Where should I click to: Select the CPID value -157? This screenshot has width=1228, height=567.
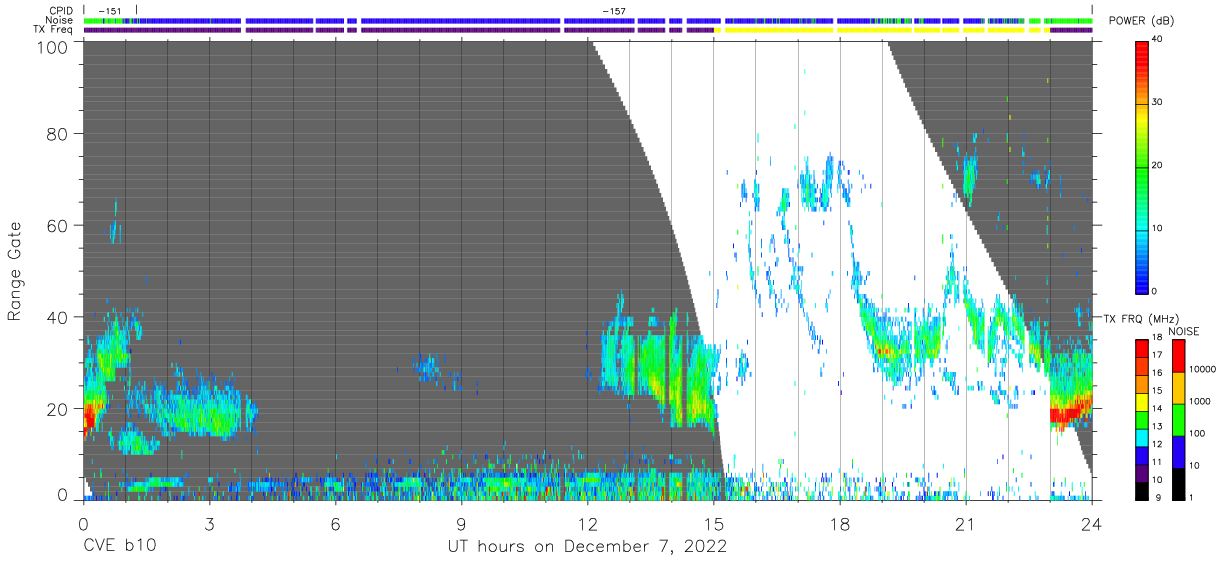point(614,11)
